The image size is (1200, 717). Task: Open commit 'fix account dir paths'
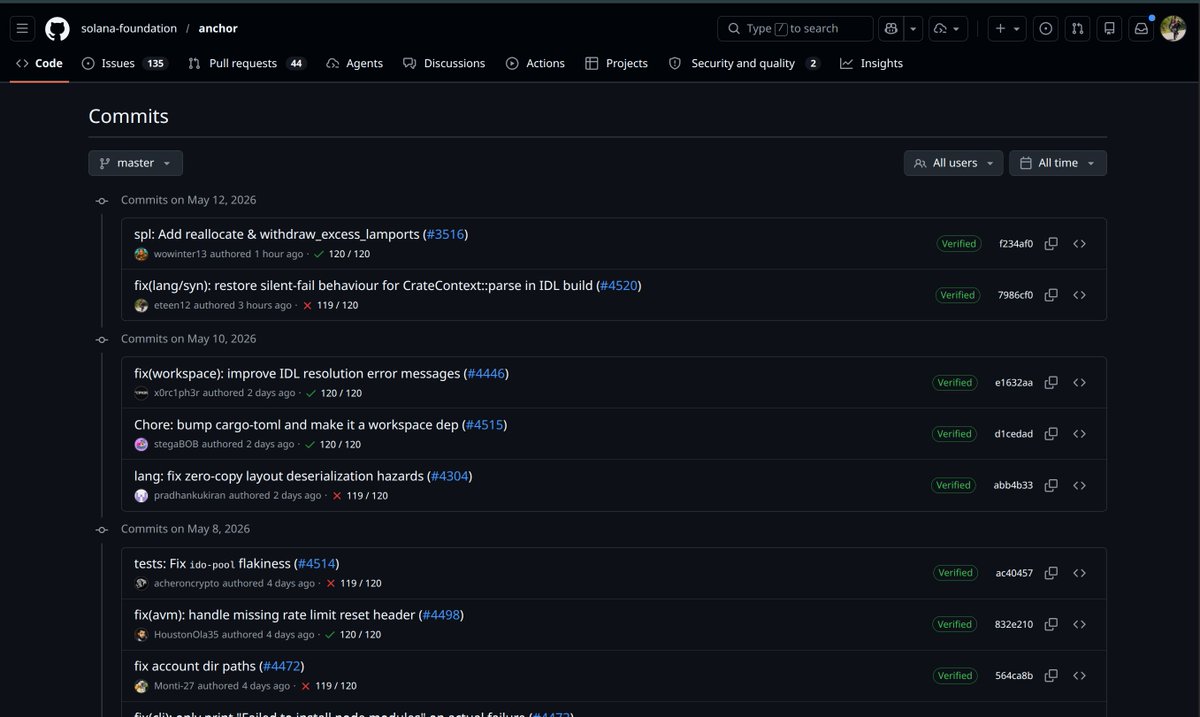pos(195,666)
